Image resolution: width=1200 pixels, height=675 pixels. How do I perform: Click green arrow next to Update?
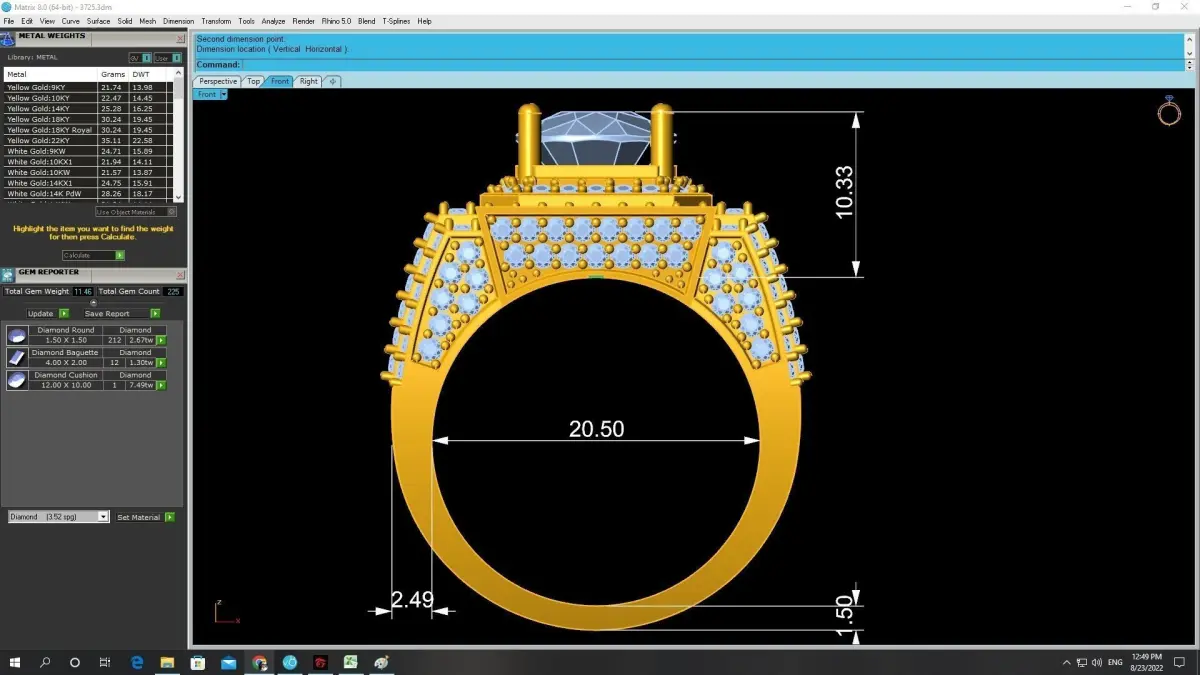coord(62,314)
